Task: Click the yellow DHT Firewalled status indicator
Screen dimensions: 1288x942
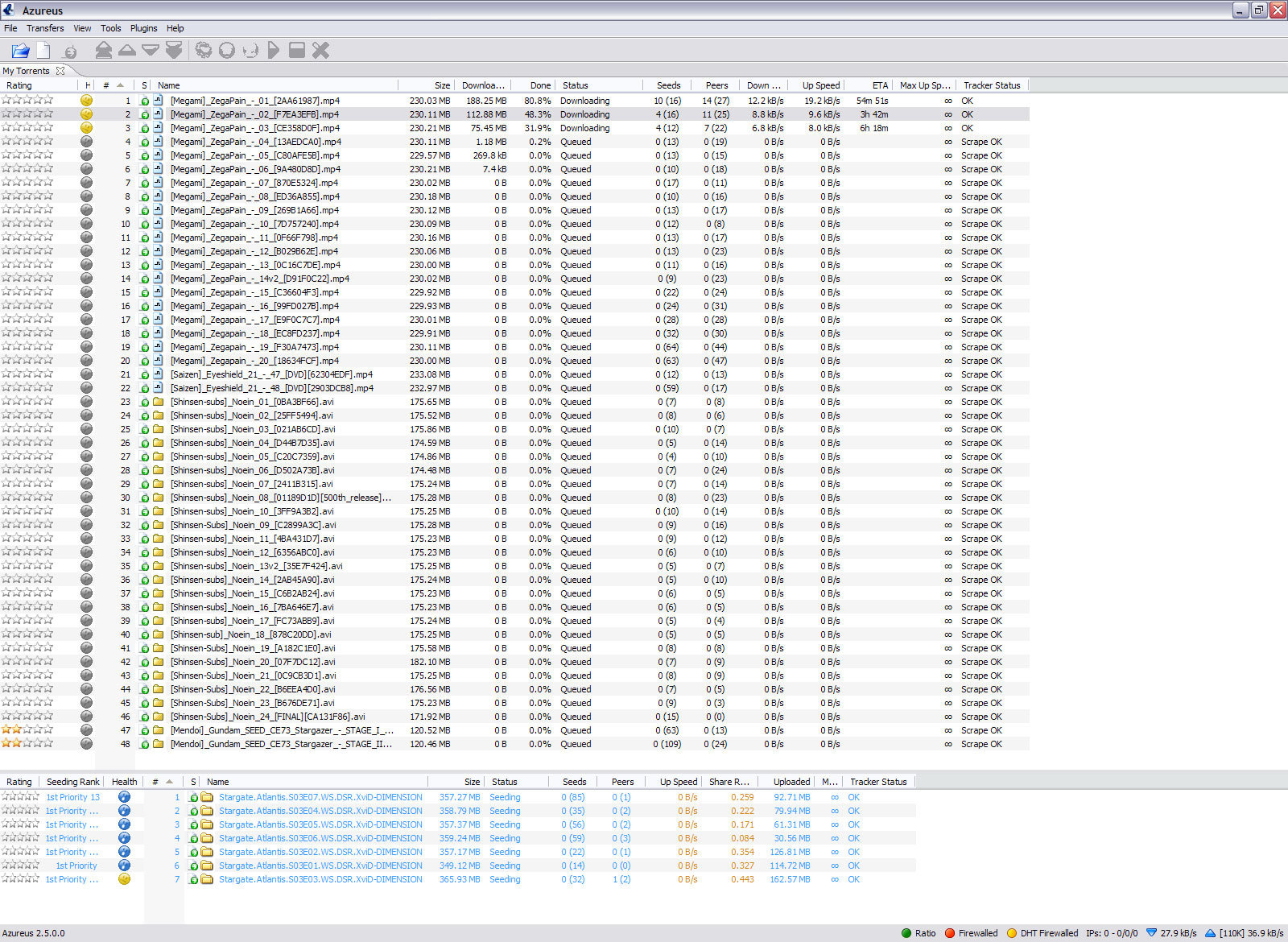Action: pyautogui.click(x=1012, y=933)
